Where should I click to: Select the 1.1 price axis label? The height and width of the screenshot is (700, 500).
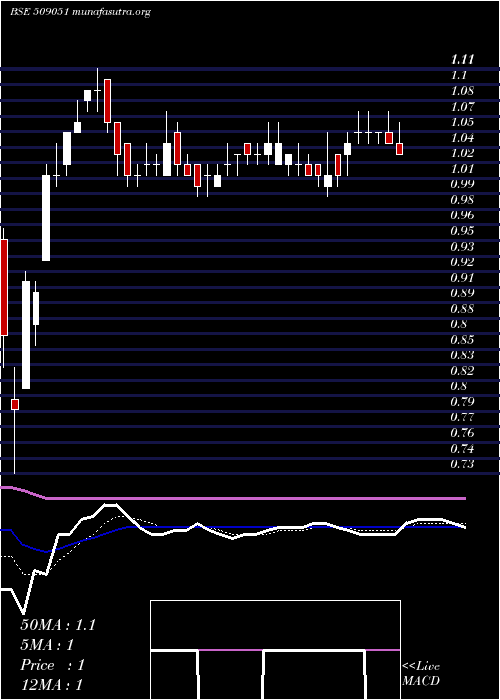[x=459, y=75]
